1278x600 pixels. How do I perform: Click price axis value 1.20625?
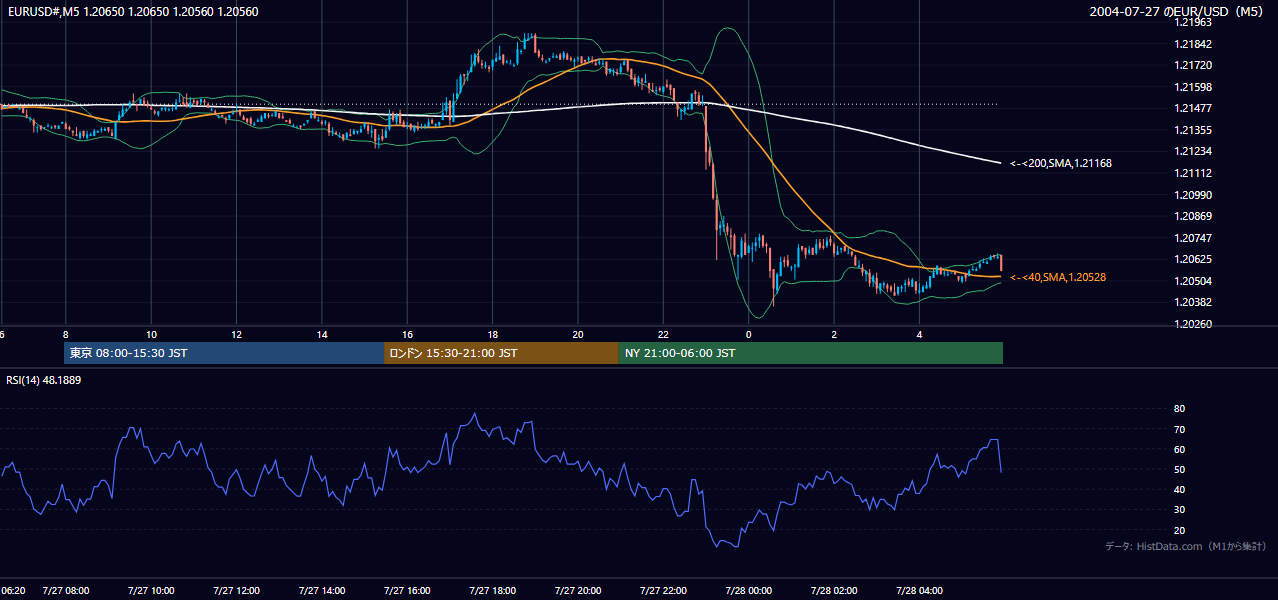1192,259
